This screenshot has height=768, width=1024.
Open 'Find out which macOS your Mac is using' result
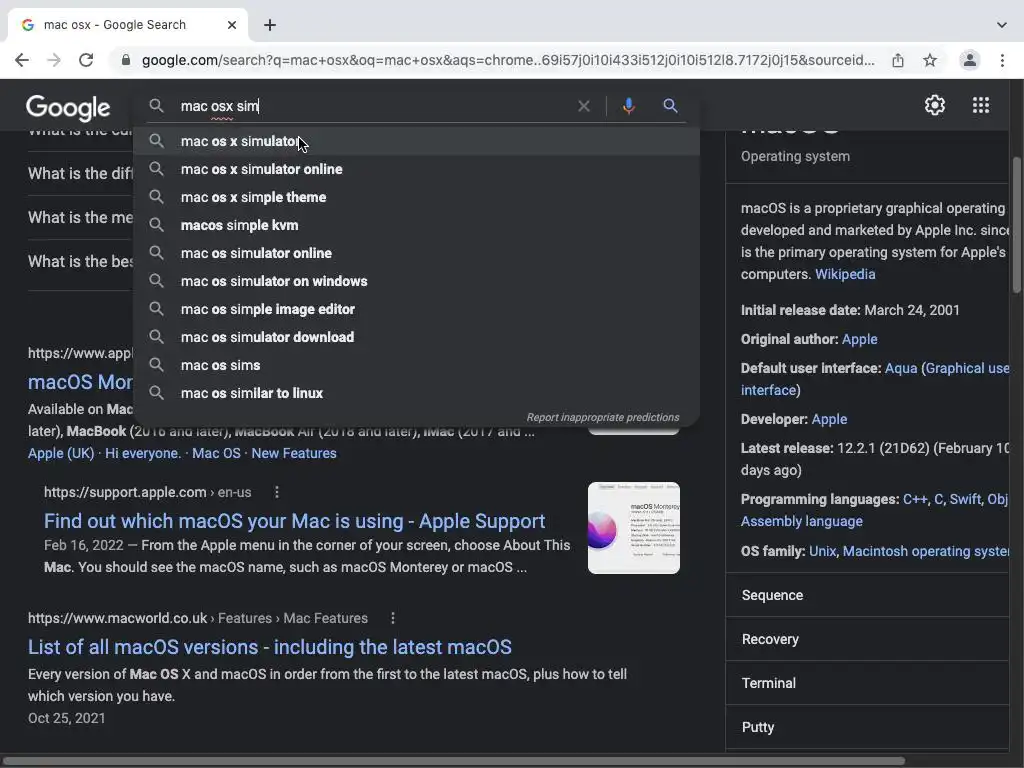(295, 521)
